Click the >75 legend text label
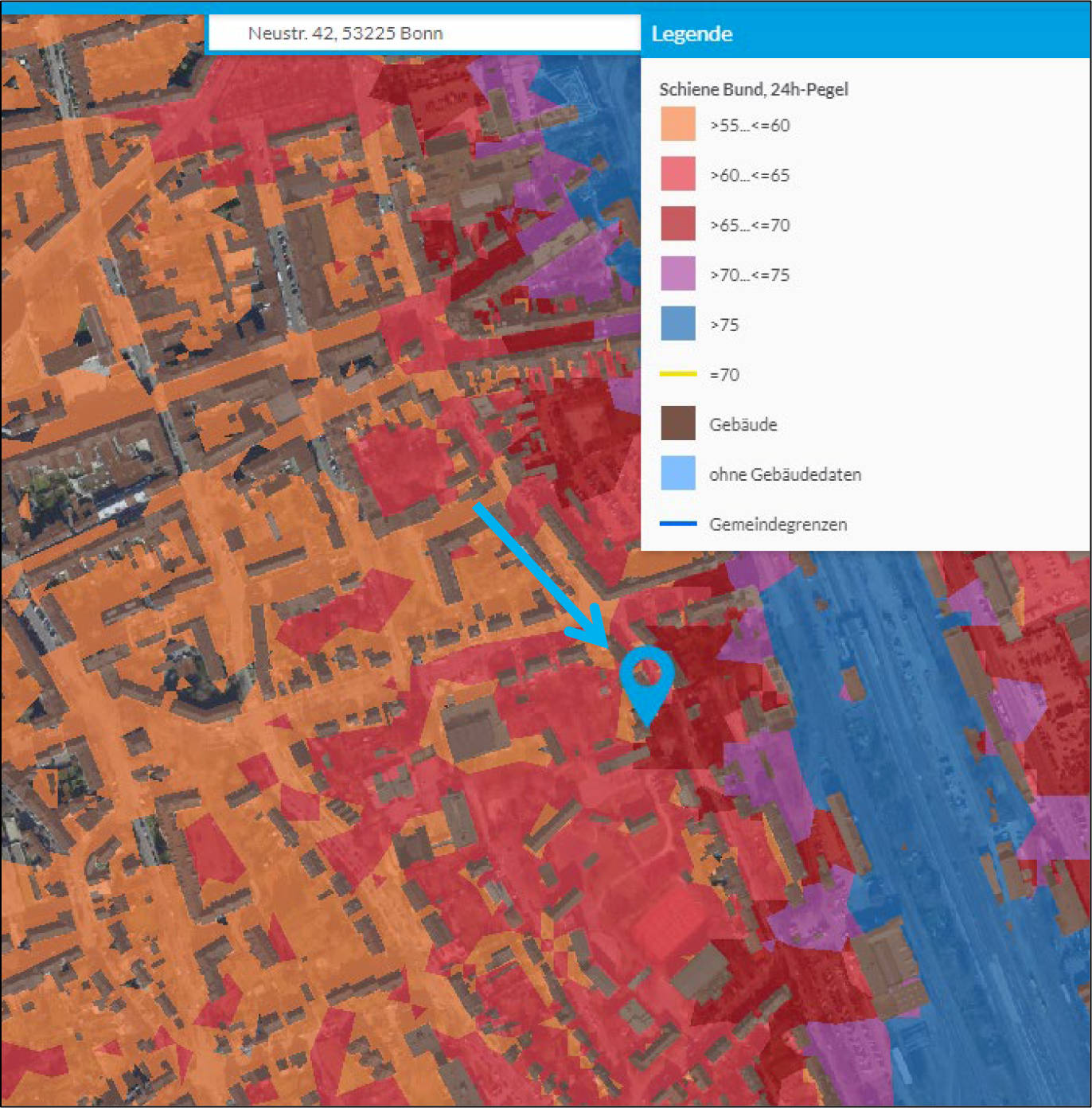The width and height of the screenshot is (1092, 1108). click(723, 325)
